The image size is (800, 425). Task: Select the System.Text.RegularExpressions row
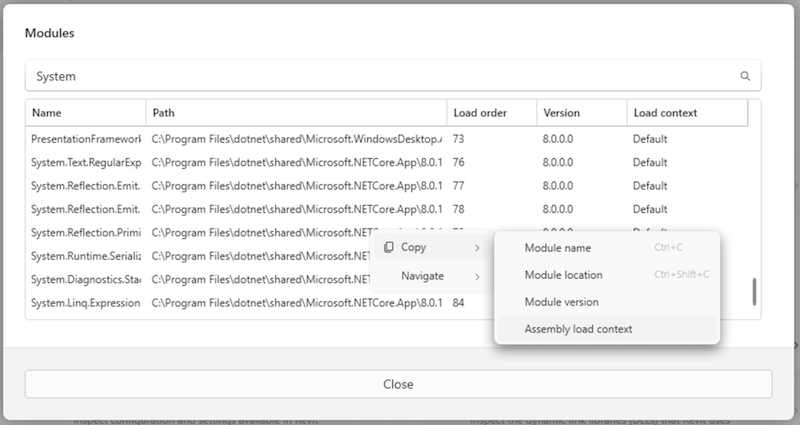coord(86,162)
